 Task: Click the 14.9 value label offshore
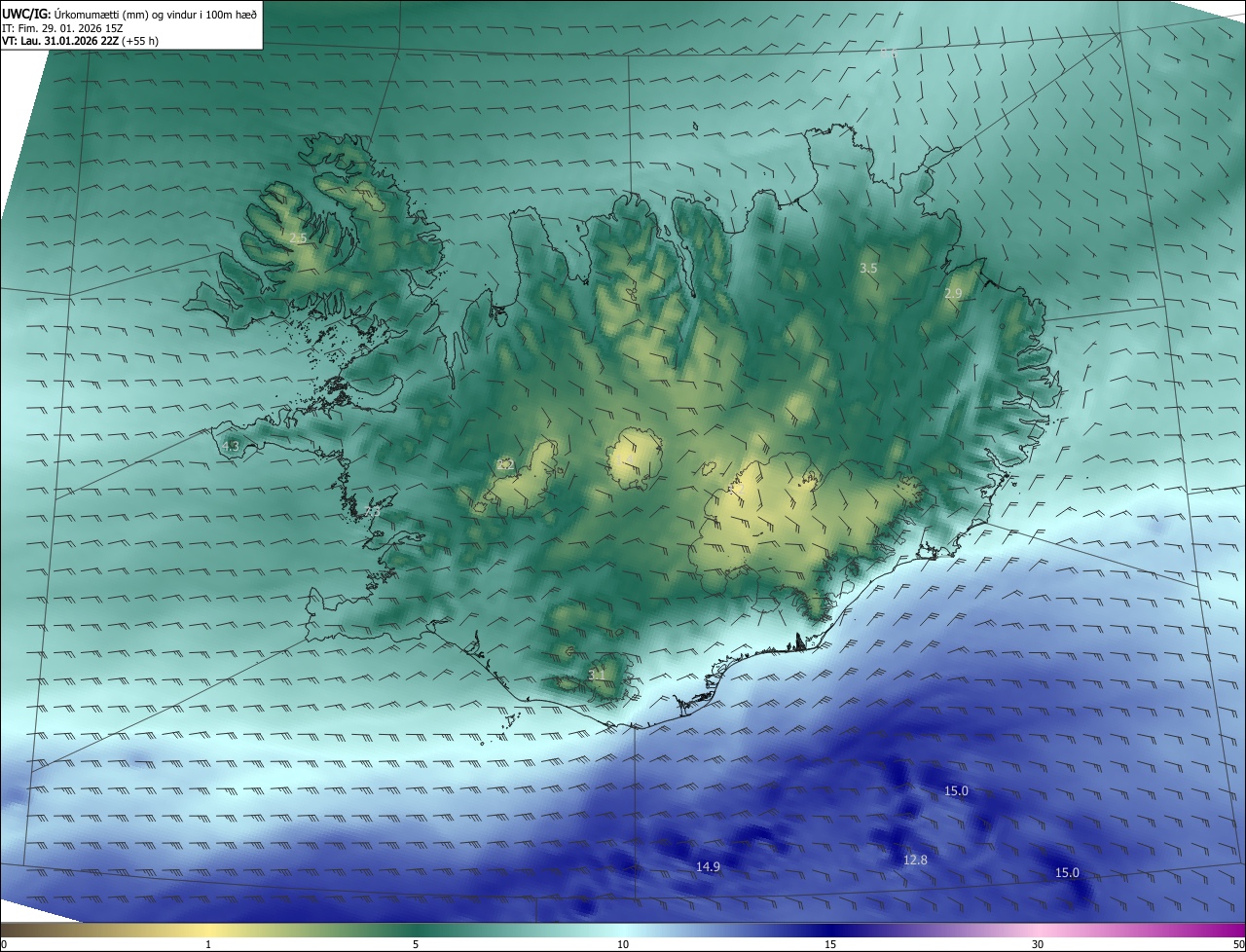708,866
